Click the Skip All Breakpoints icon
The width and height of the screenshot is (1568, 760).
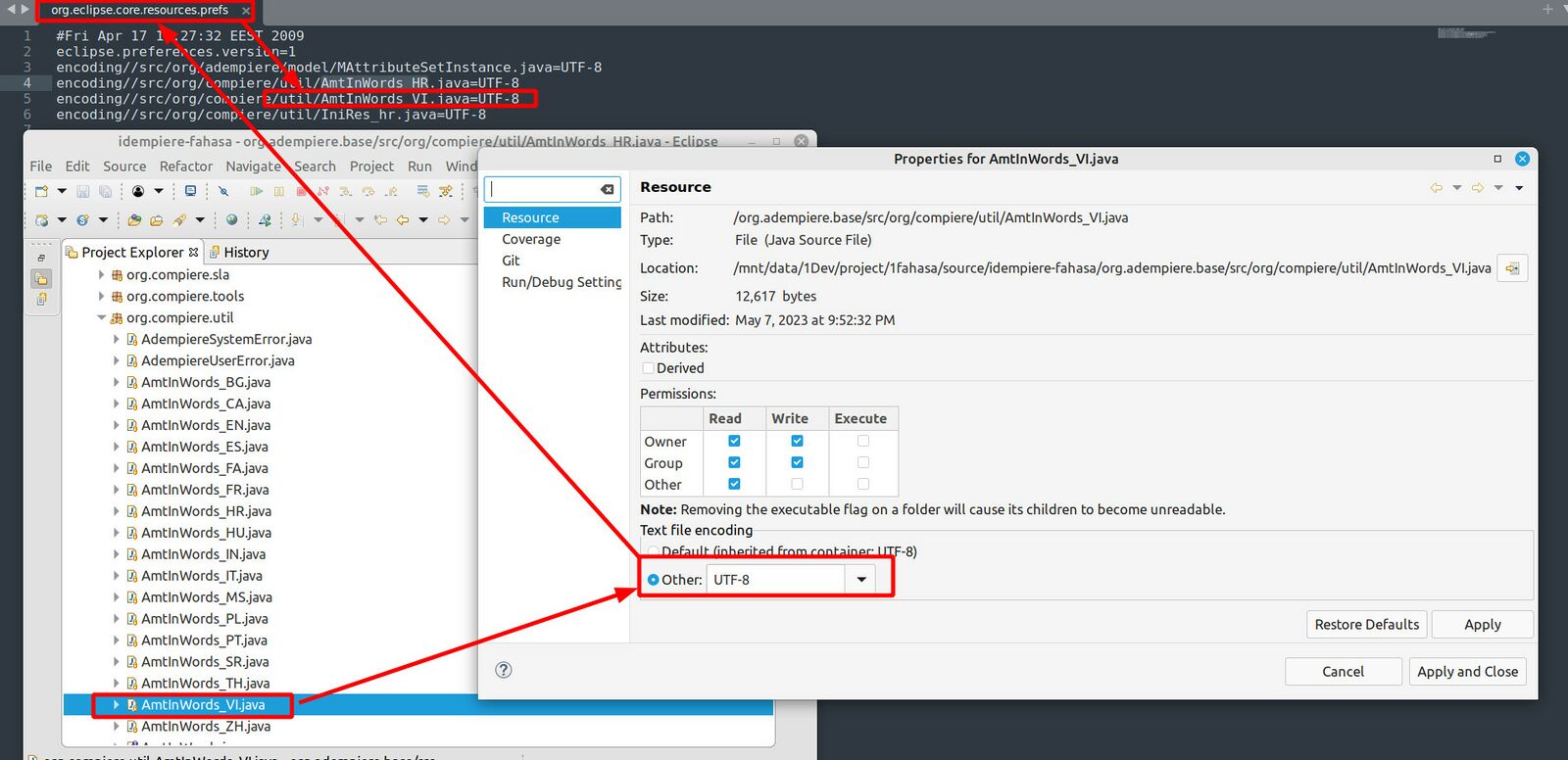(223, 191)
